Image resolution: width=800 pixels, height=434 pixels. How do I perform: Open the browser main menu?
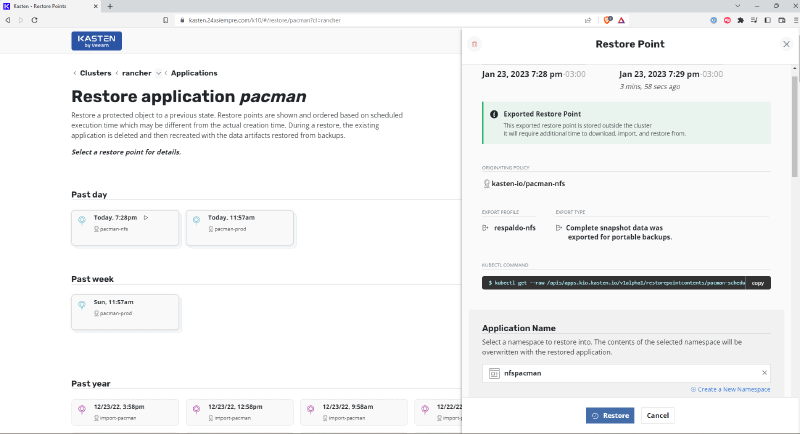click(795, 20)
